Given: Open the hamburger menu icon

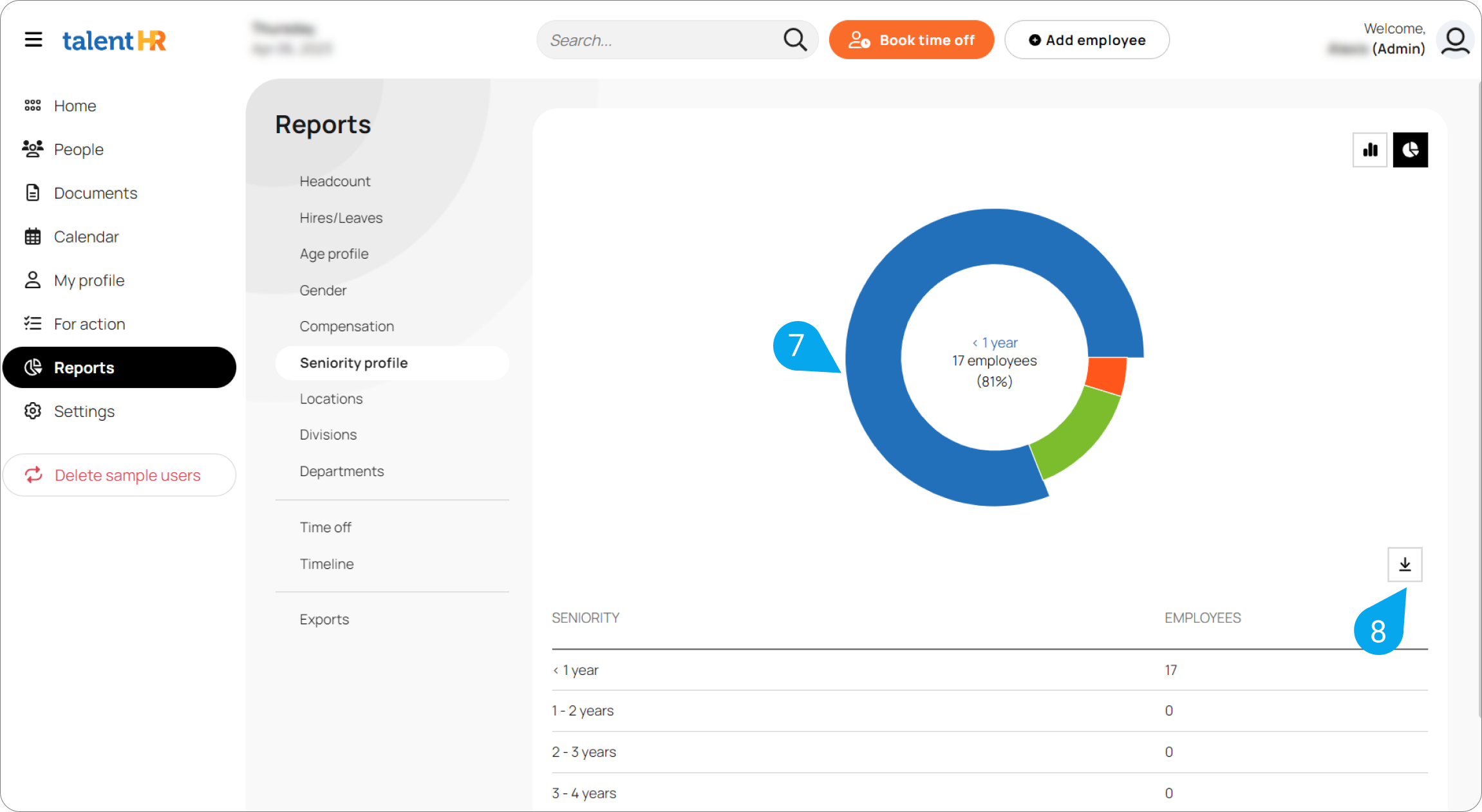Looking at the screenshot, I should click(x=33, y=40).
